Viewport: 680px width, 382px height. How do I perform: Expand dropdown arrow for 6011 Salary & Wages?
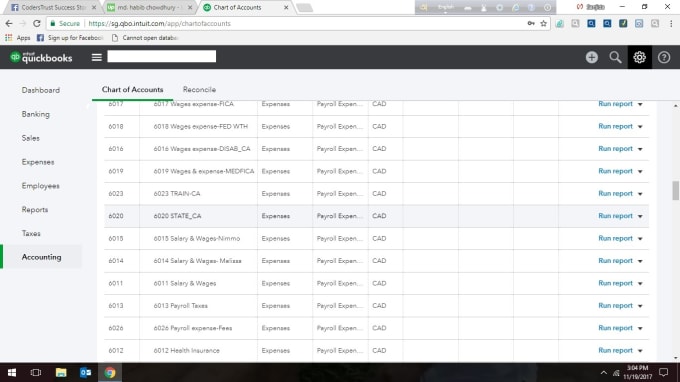point(640,284)
